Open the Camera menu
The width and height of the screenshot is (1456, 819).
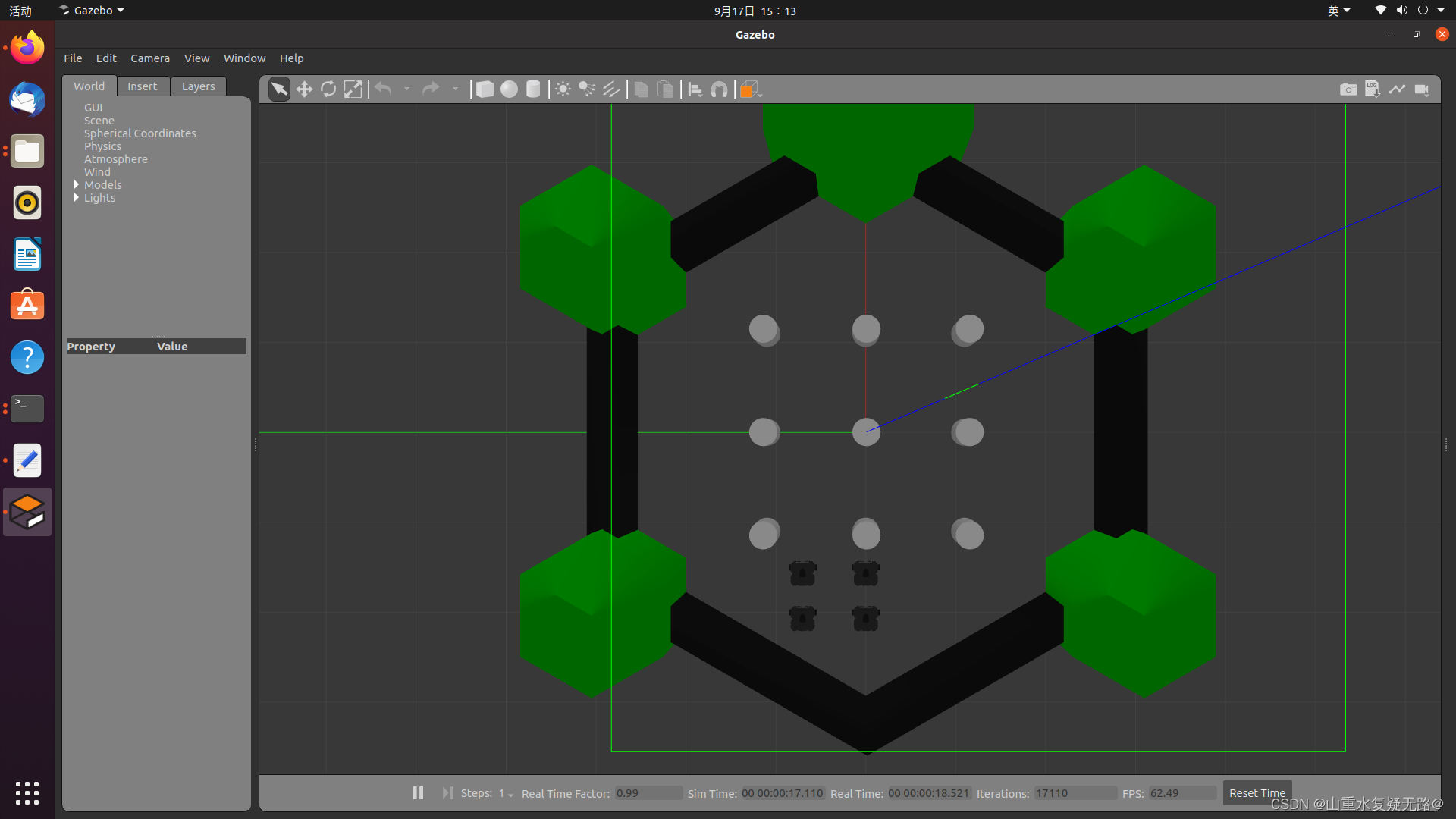(149, 58)
